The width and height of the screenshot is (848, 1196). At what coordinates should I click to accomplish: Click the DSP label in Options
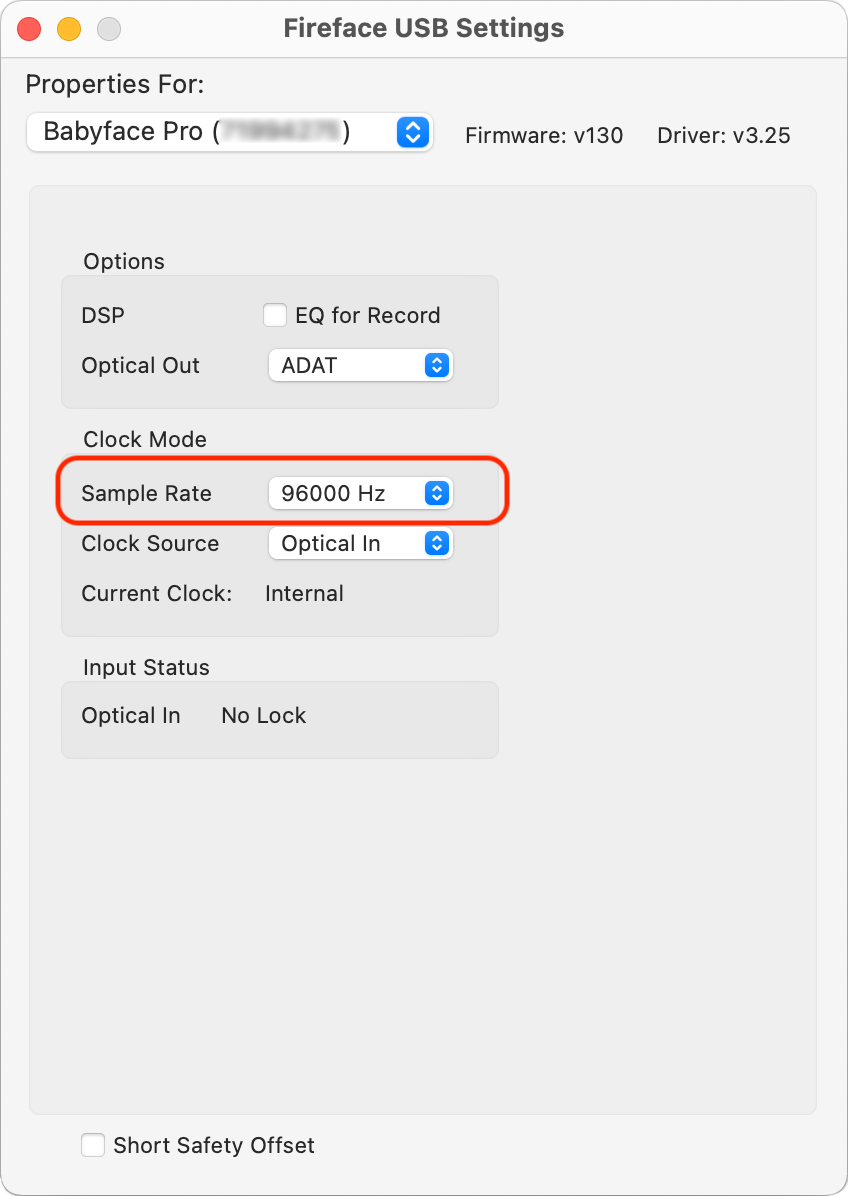pyautogui.click(x=103, y=316)
